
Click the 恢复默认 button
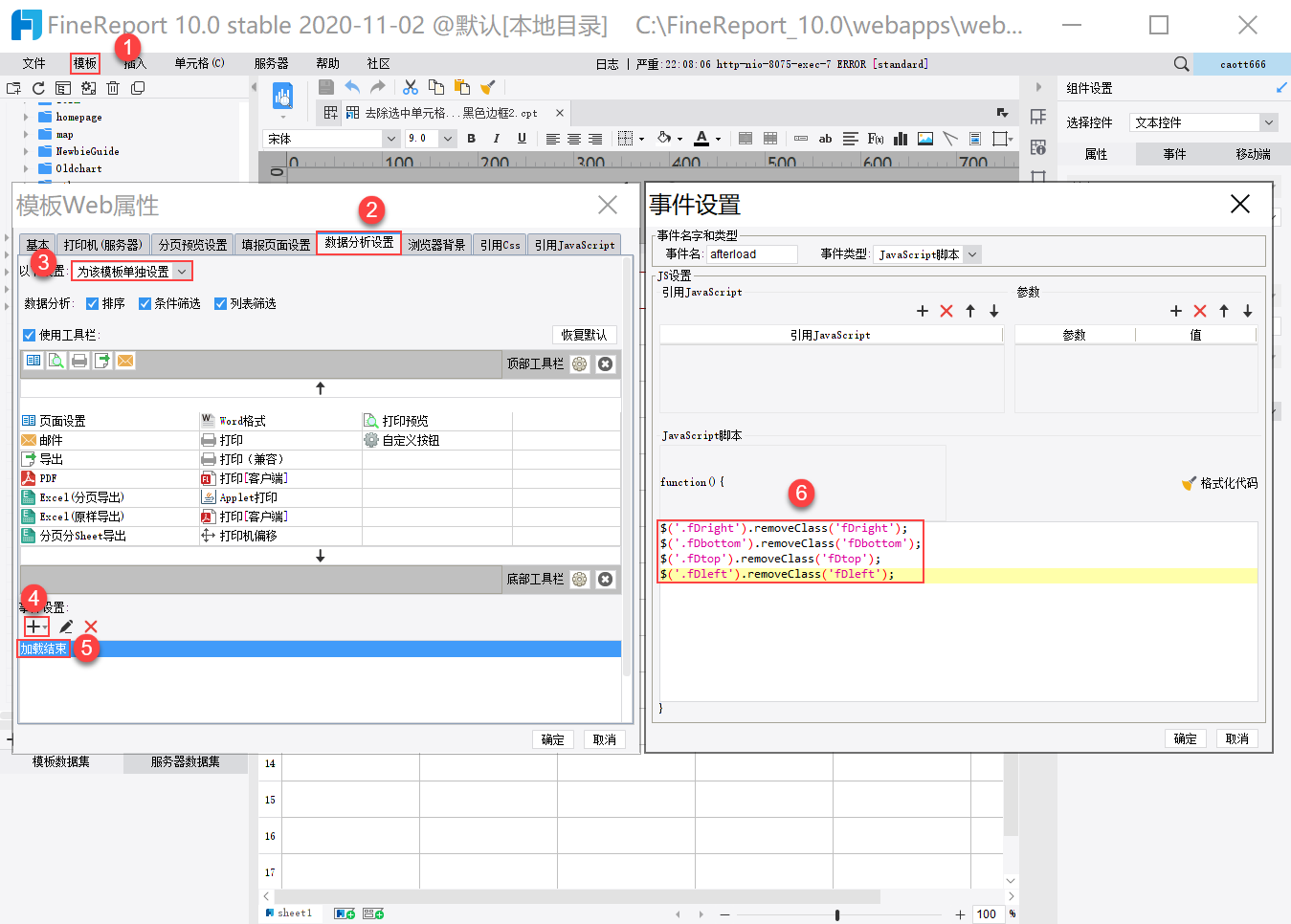pyautogui.click(x=585, y=335)
